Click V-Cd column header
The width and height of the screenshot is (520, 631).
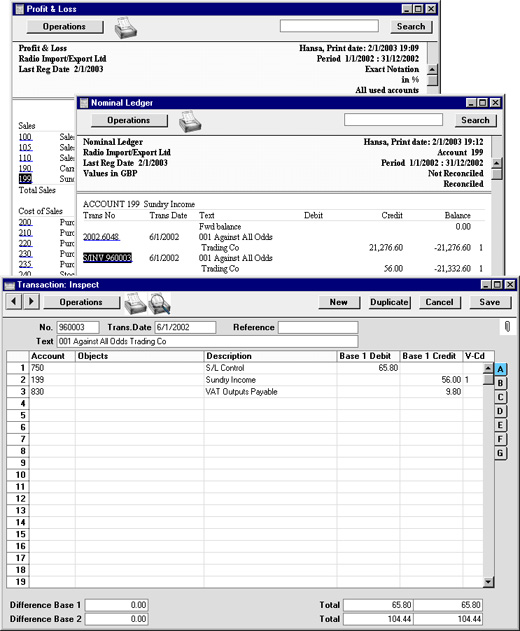pyautogui.click(x=473, y=356)
